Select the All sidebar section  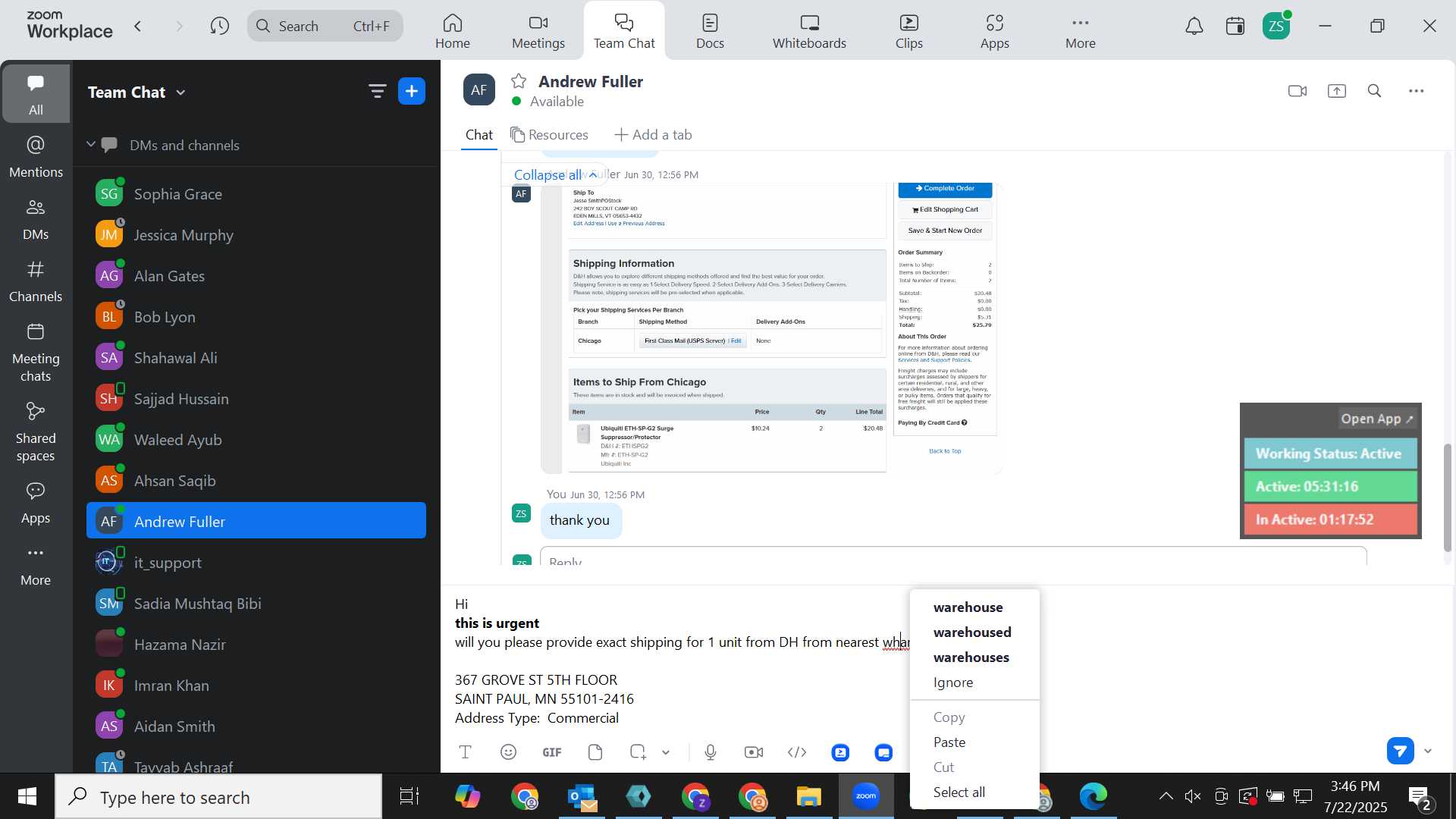click(36, 93)
